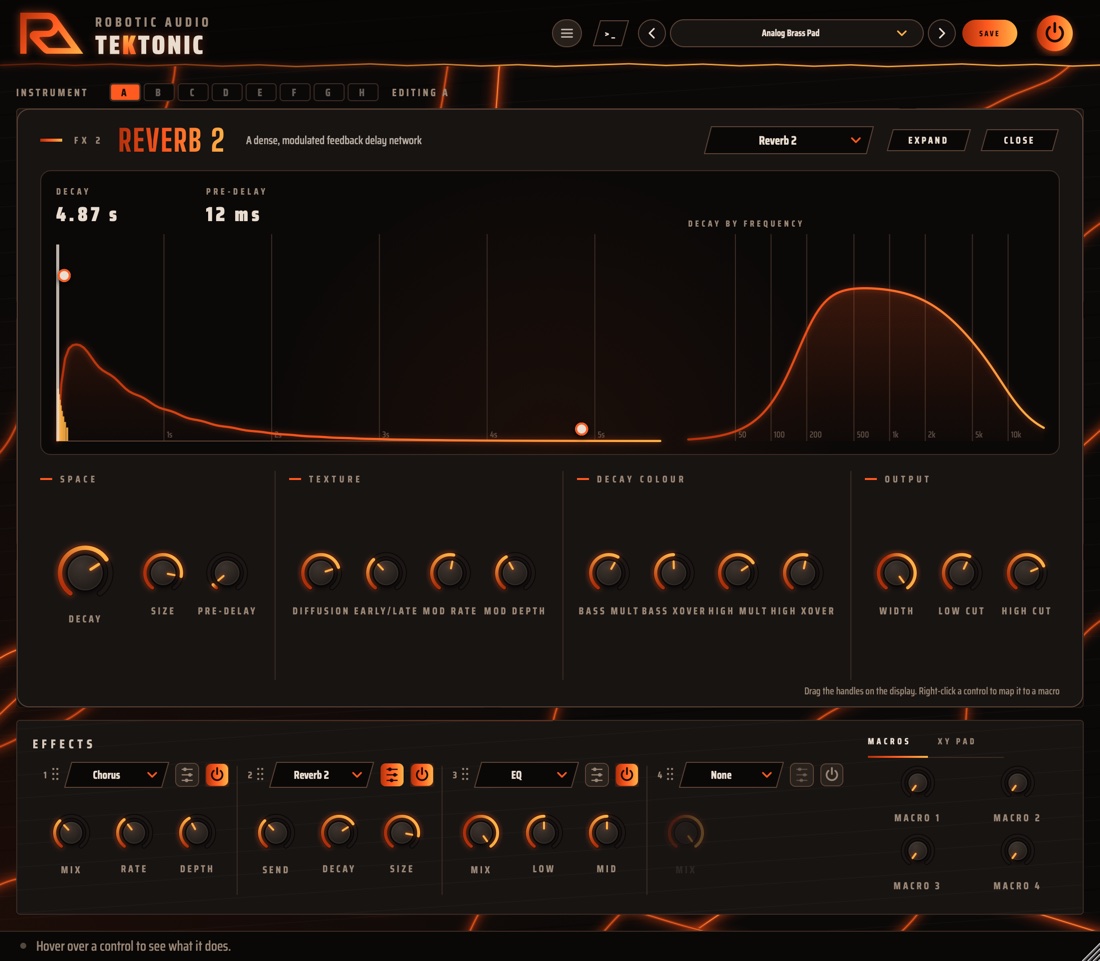Toggle the main power button
Image resolution: width=1100 pixels, height=961 pixels.
(x=1054, y=33)
